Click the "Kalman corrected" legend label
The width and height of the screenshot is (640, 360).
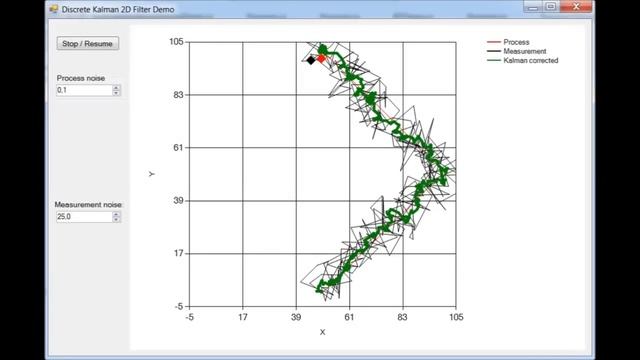531,60
